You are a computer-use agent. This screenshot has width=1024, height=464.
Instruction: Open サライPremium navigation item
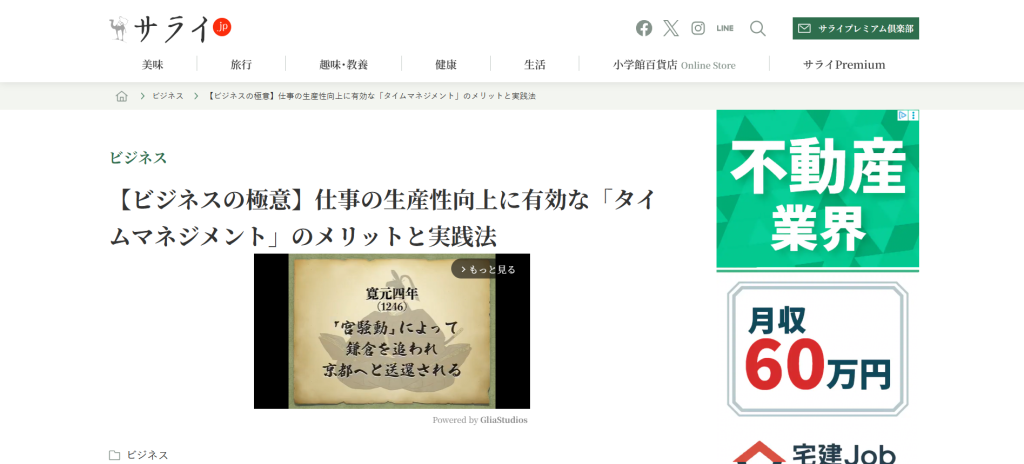click(844, 64)
